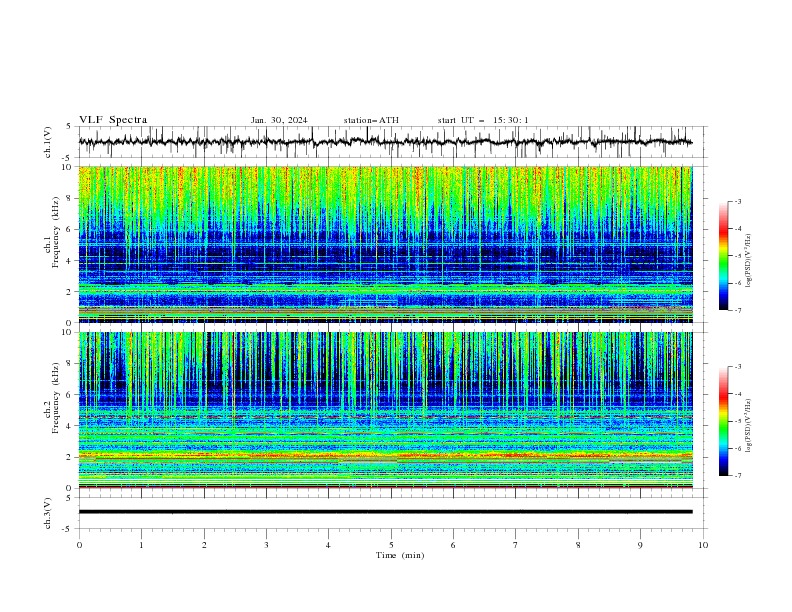Click time axis tick label "5" at the bottom
The image size is (792, 612).
coord(391,545)
